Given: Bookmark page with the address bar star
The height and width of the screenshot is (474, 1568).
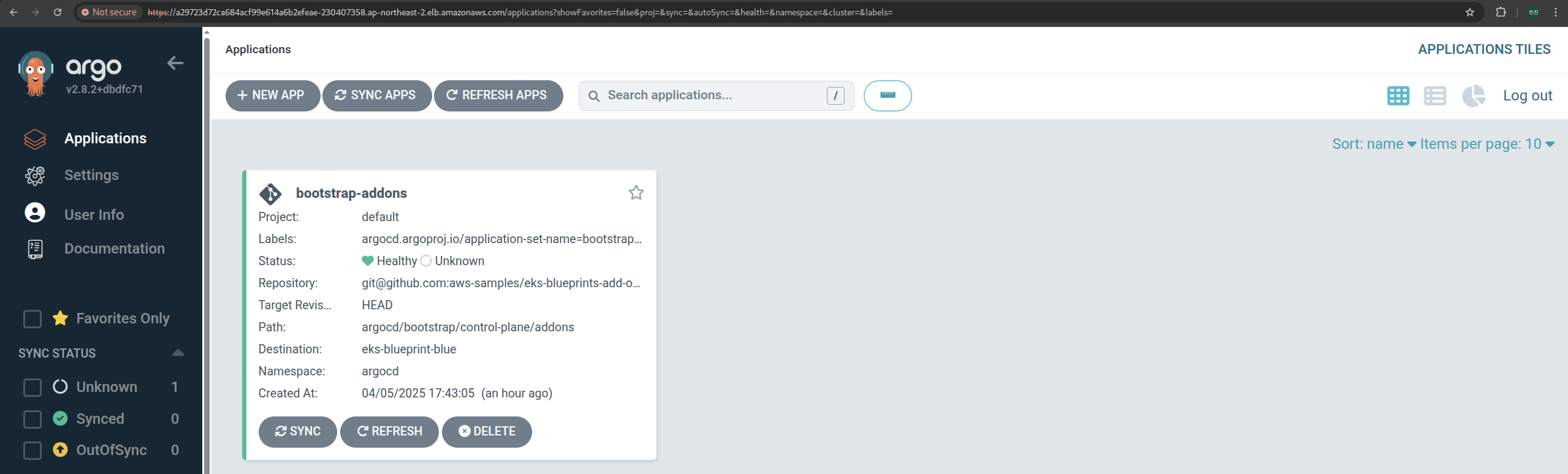Looking at the screenshot, I should pos(1470,12).
